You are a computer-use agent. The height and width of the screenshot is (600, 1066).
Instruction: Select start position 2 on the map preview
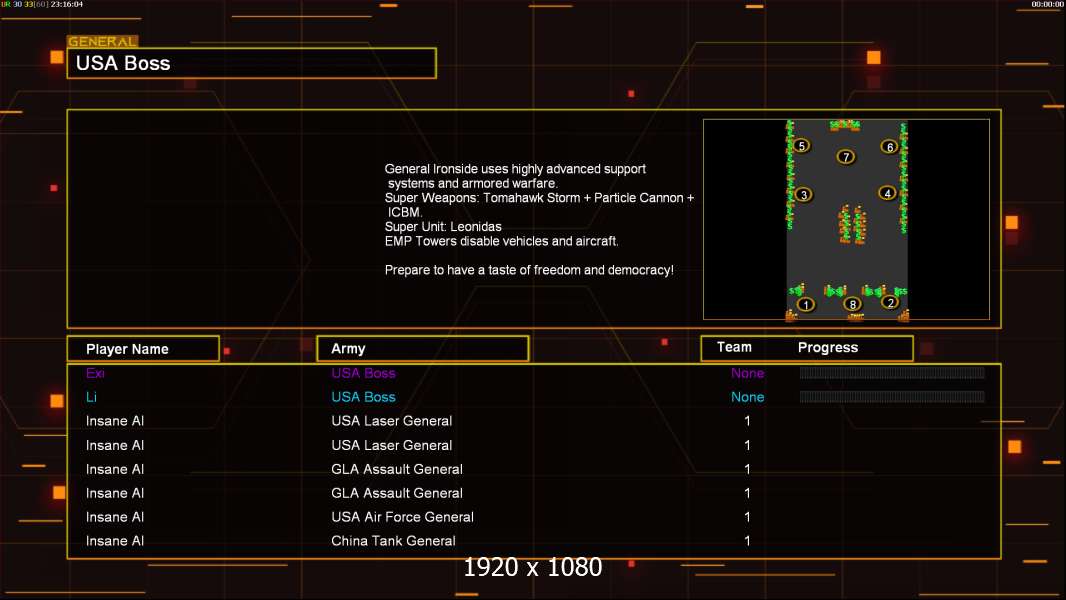[x=890, y=302]
